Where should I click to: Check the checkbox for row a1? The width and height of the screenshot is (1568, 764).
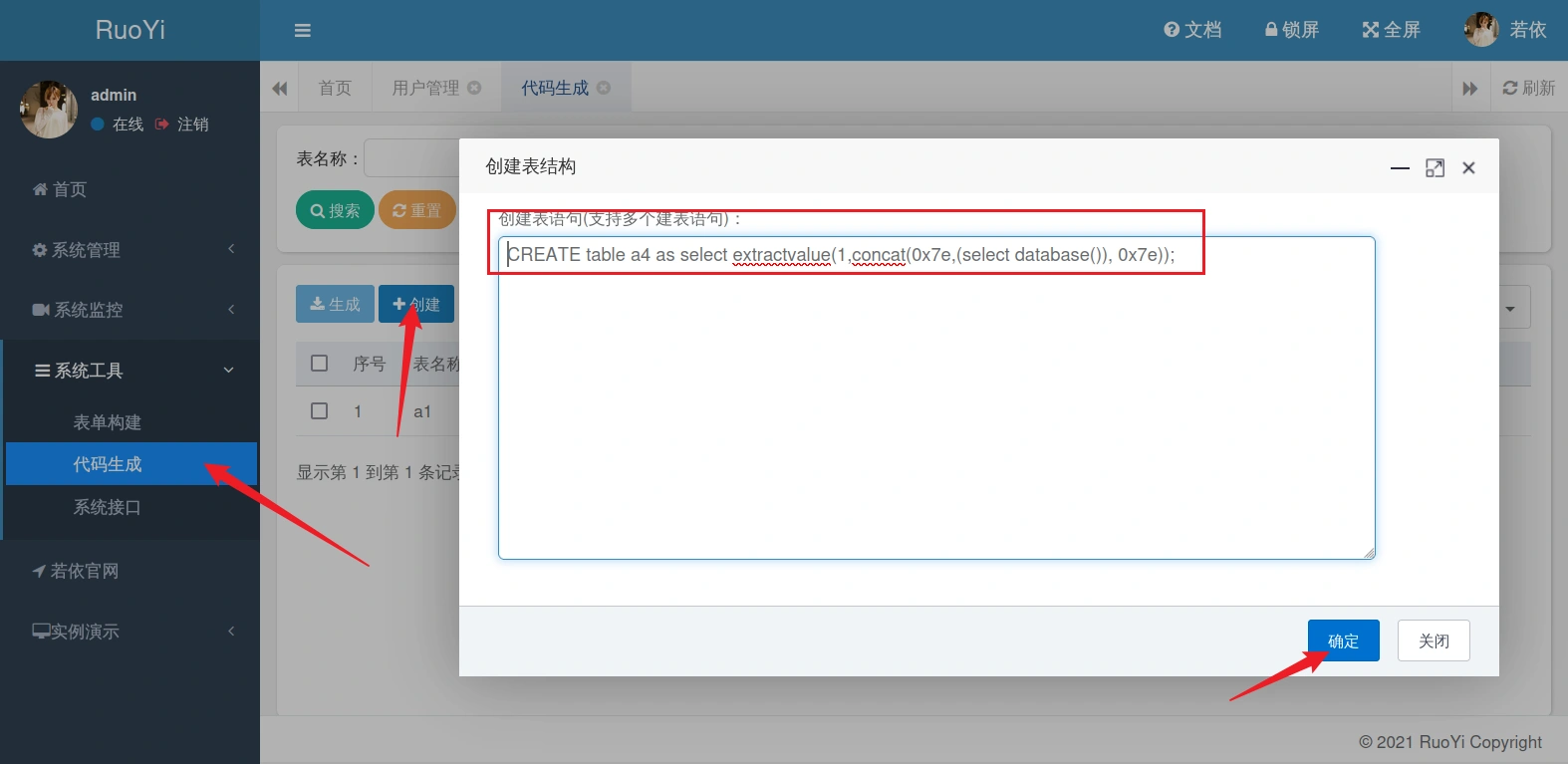coord(320,411)
